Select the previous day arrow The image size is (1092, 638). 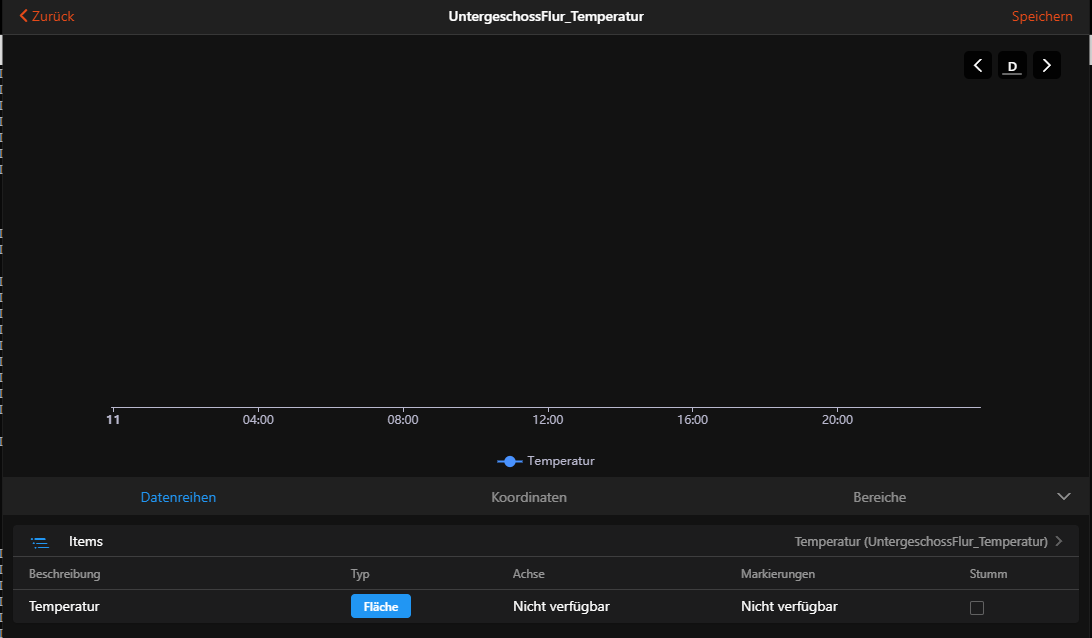click(x=977, y=64)
